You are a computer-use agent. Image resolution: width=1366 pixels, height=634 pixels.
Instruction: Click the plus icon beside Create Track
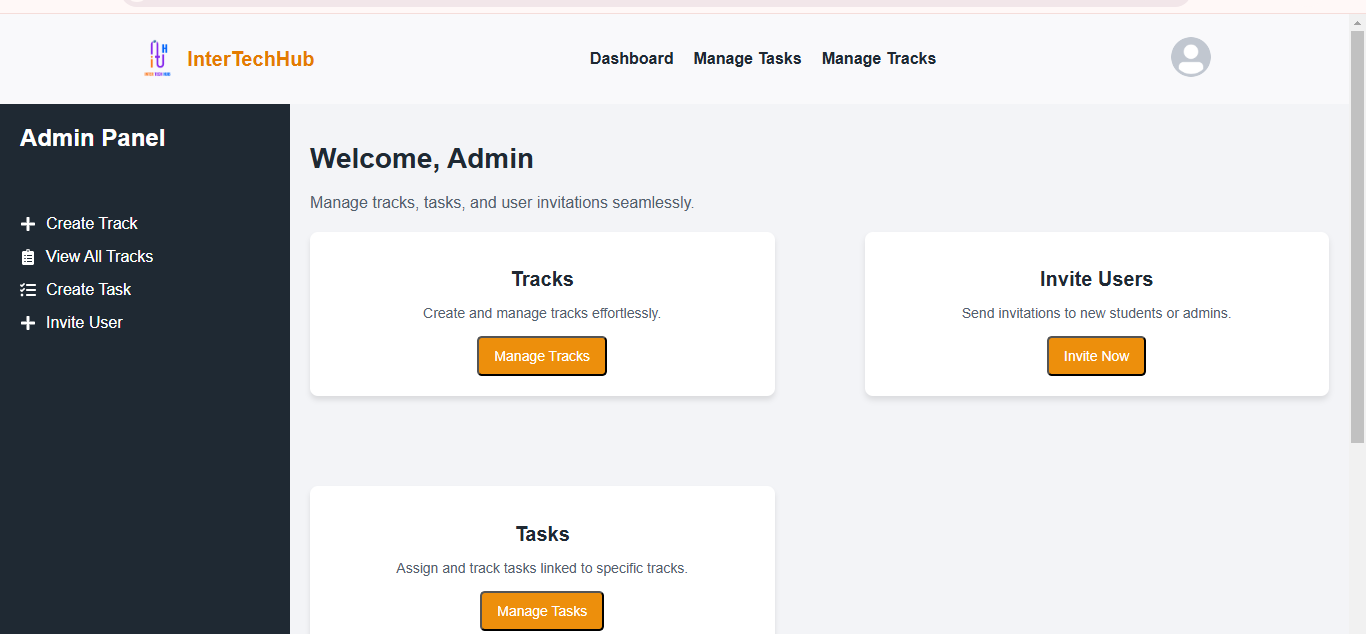pos(28,224)
